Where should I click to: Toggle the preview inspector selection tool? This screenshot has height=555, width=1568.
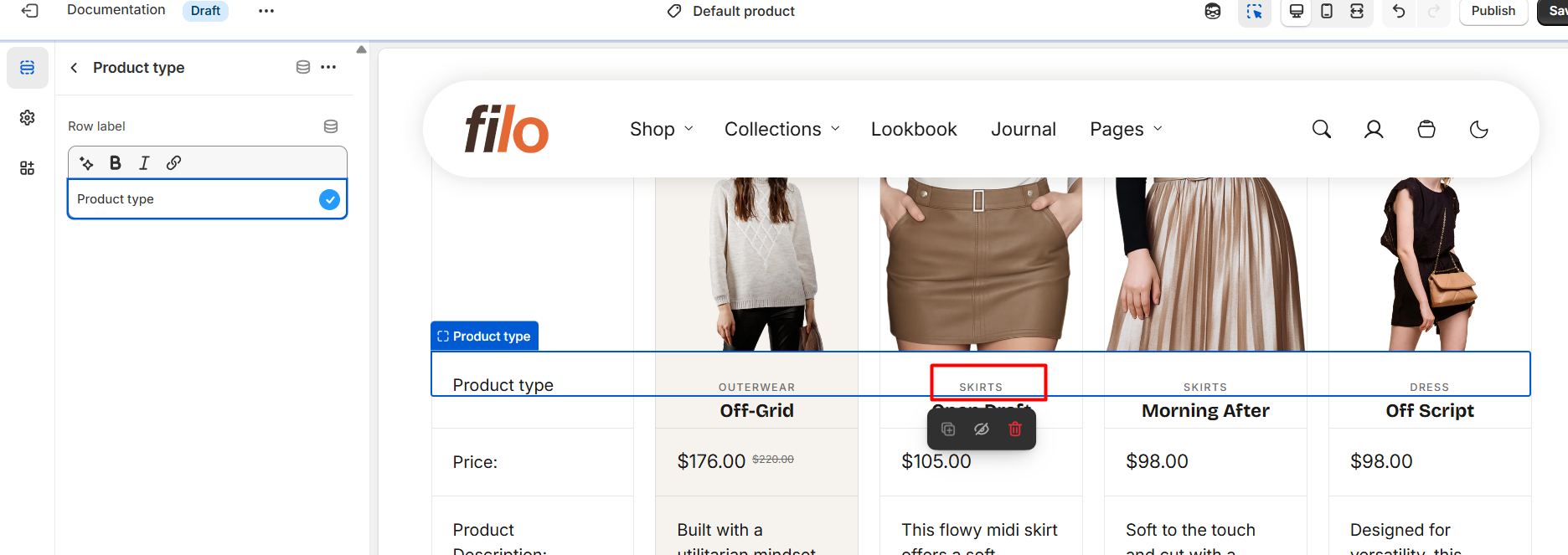coord(1254,11)
